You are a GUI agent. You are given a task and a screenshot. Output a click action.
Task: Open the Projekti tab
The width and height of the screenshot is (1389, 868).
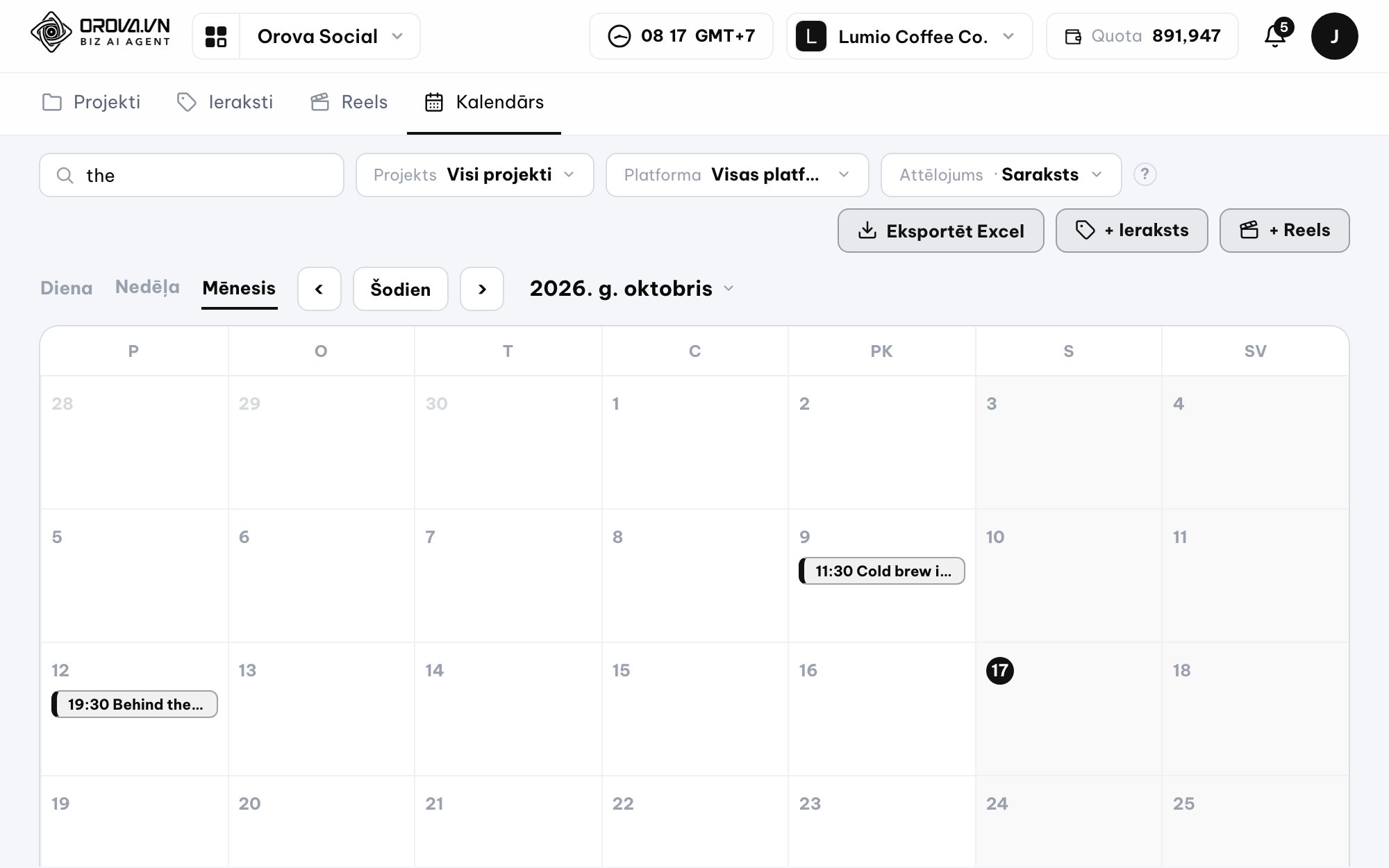pos(91,103)
